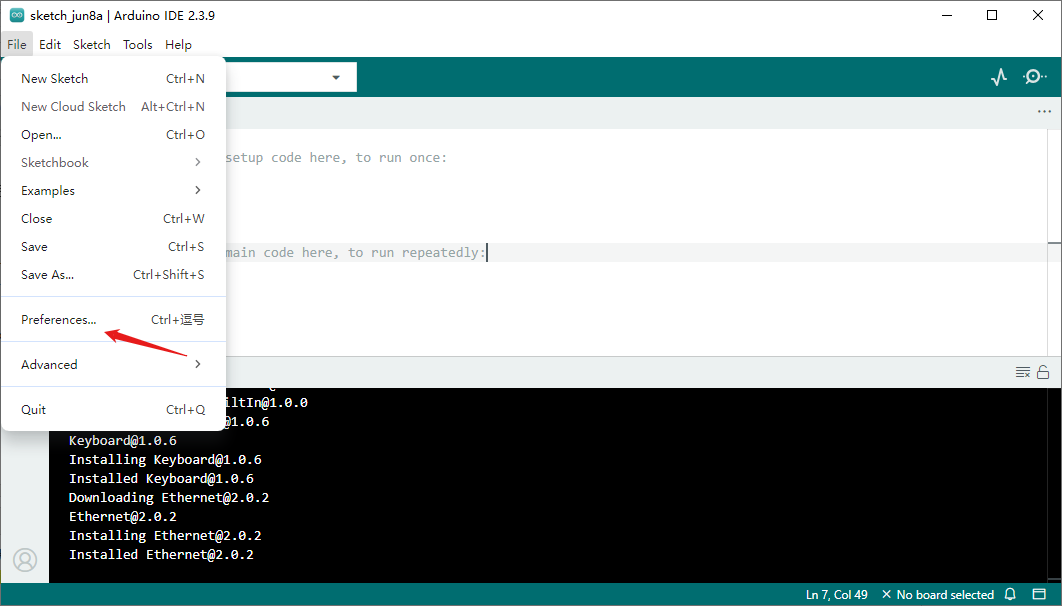Image resolution: width=1062 pixels, height=606 pixels.
Task: Click the 'main code here' comment line
Action: pyautogui.click(x=355, y=253)
